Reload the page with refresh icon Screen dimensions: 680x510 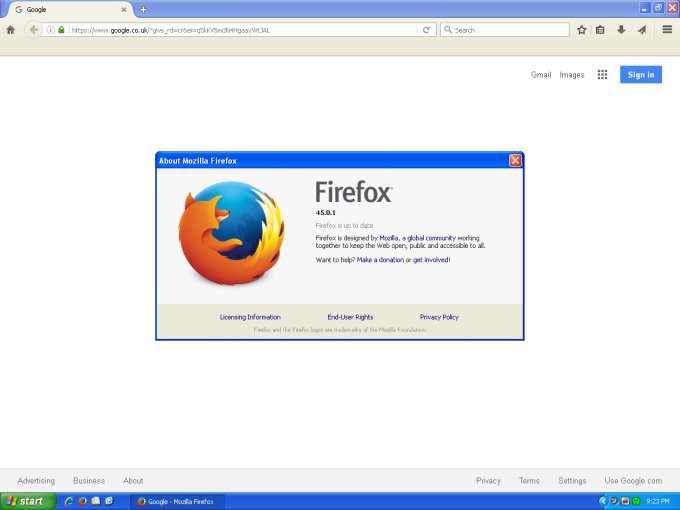426,30
